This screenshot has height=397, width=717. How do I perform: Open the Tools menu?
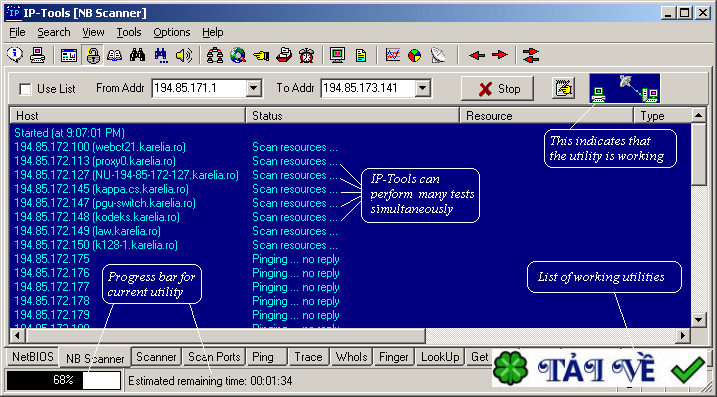(129, 32)
